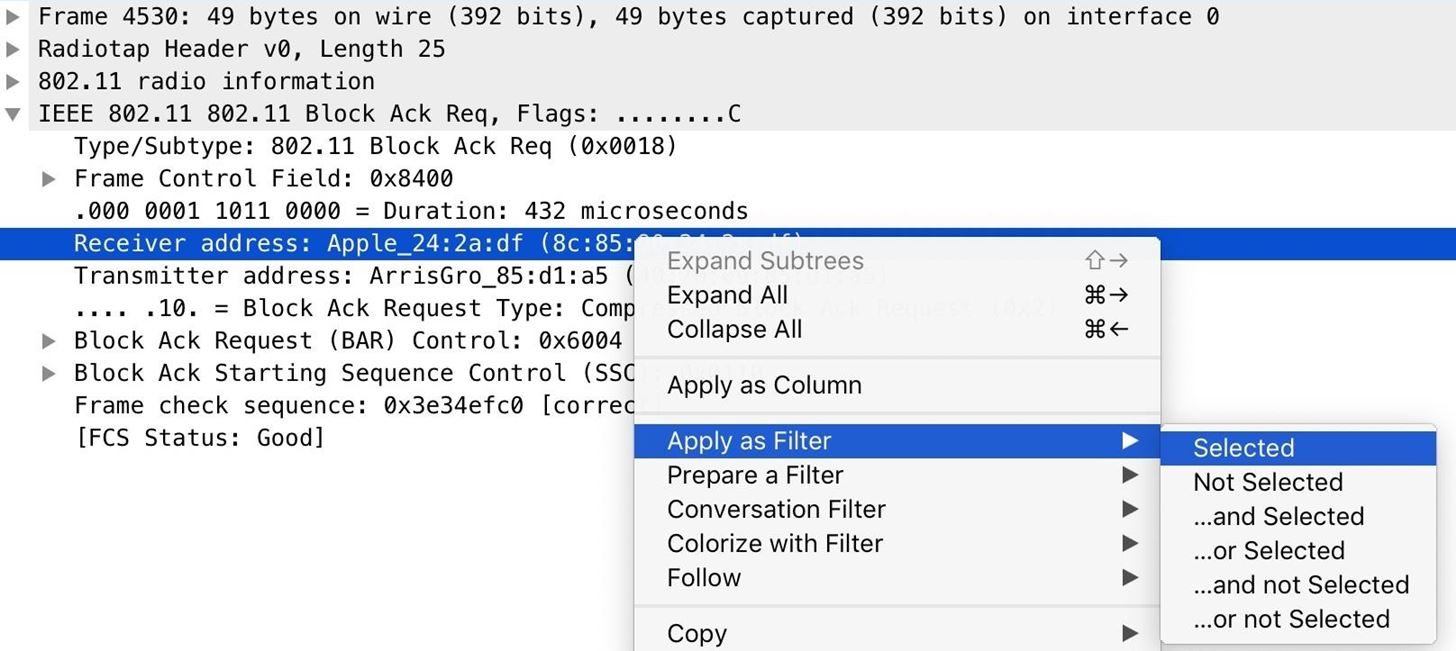This screenshot has height=651, width=1456.
Task: Click the Radiotap Header v0, Length 25 text
Action: pos(241,49)
